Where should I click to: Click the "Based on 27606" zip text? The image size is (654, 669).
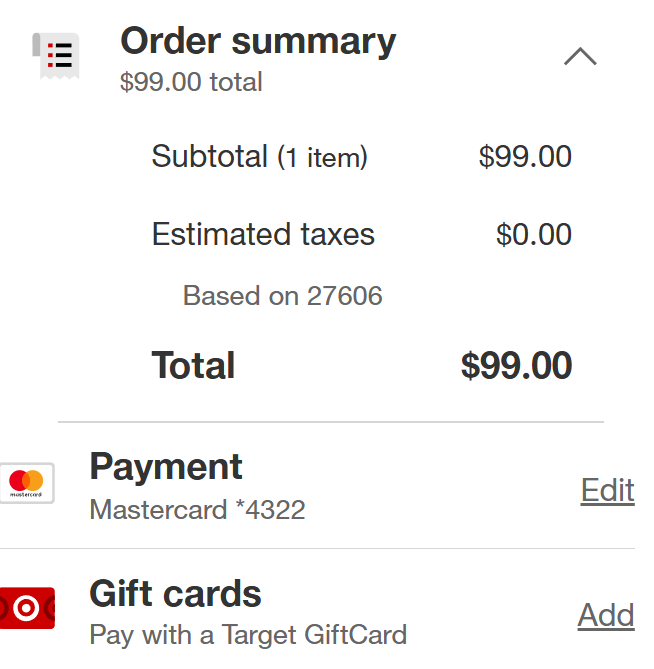pos(283,296)
